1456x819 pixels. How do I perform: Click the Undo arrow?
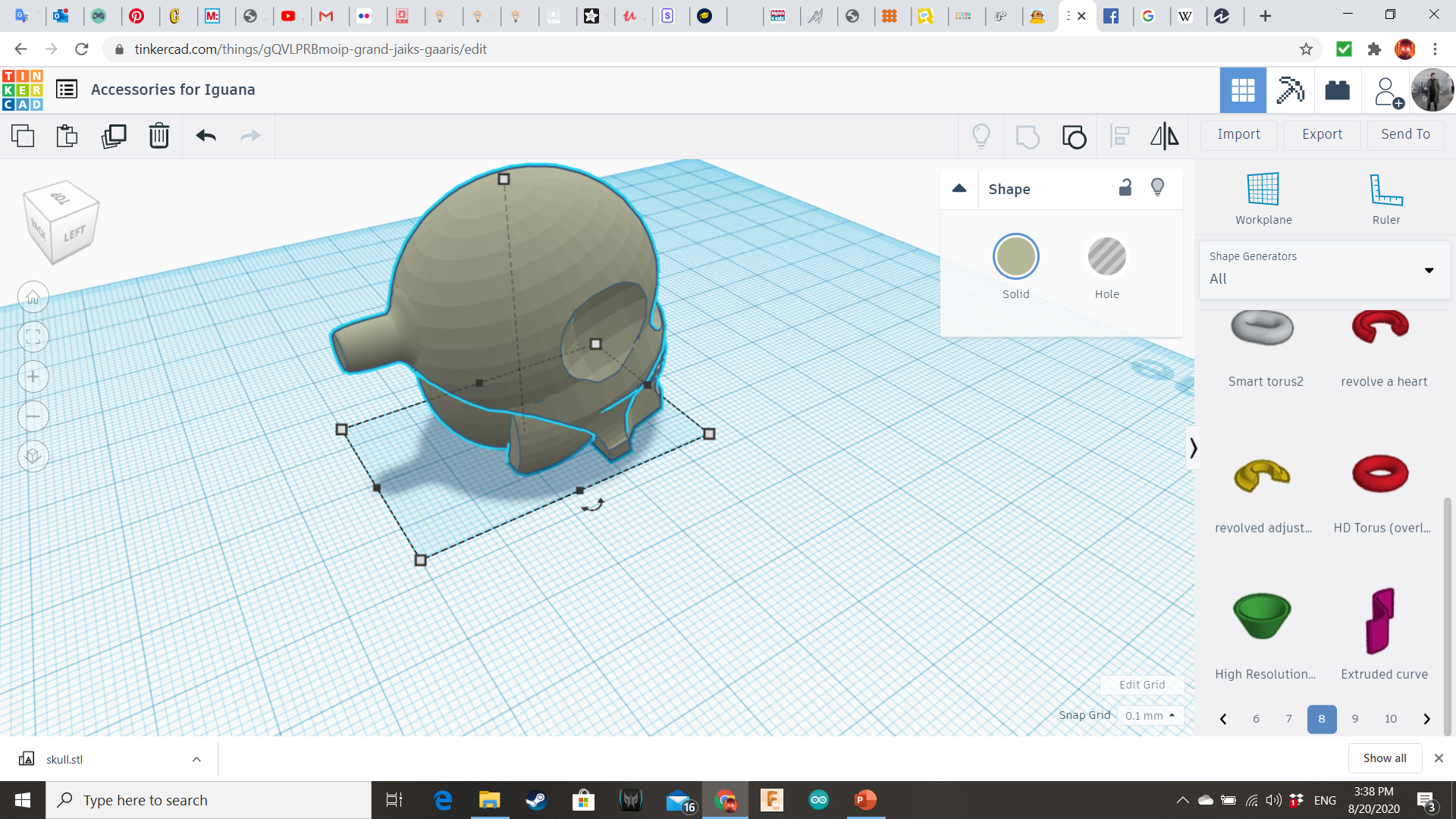click(206, 136)
